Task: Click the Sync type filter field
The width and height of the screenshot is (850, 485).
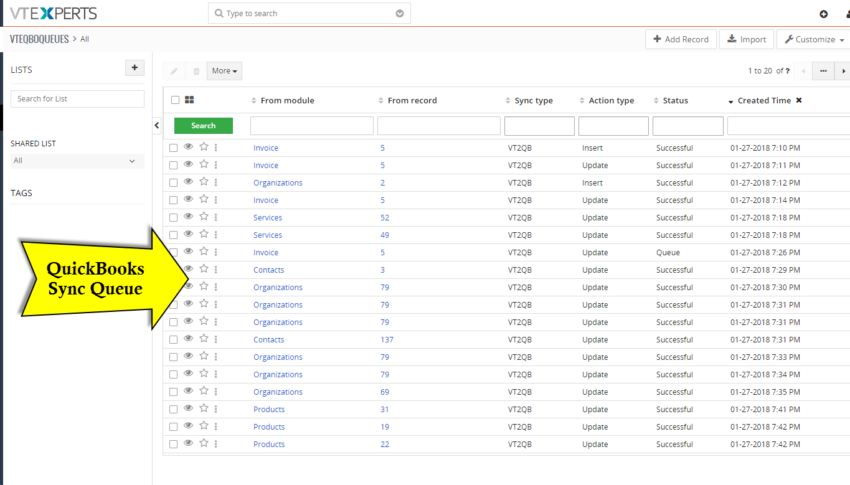Action: [x=539, y=126]
